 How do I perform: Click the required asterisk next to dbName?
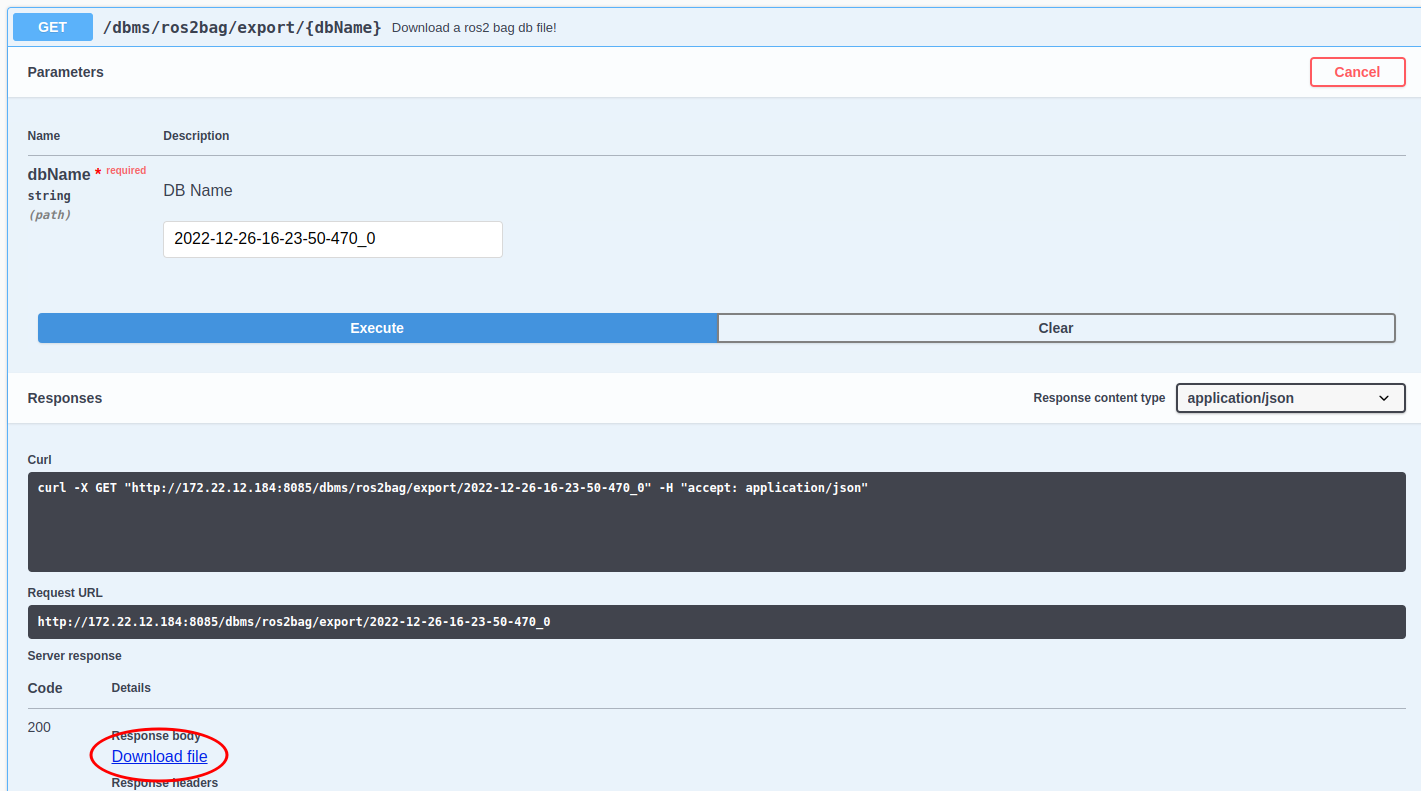[98, 170]
